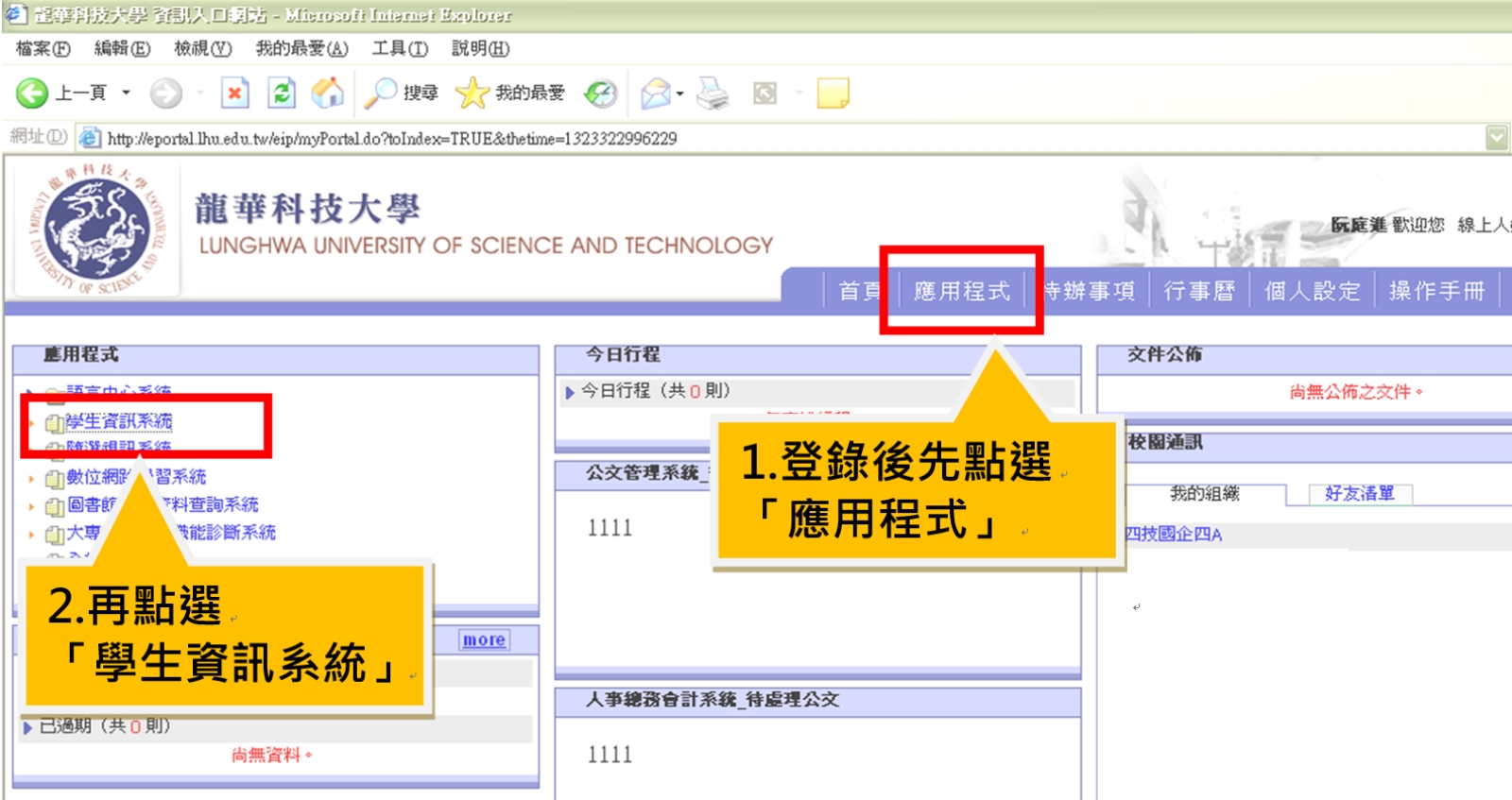Open the back history dropdown arrow
The height and width of the screenshot is (800, 1512).
126,93
